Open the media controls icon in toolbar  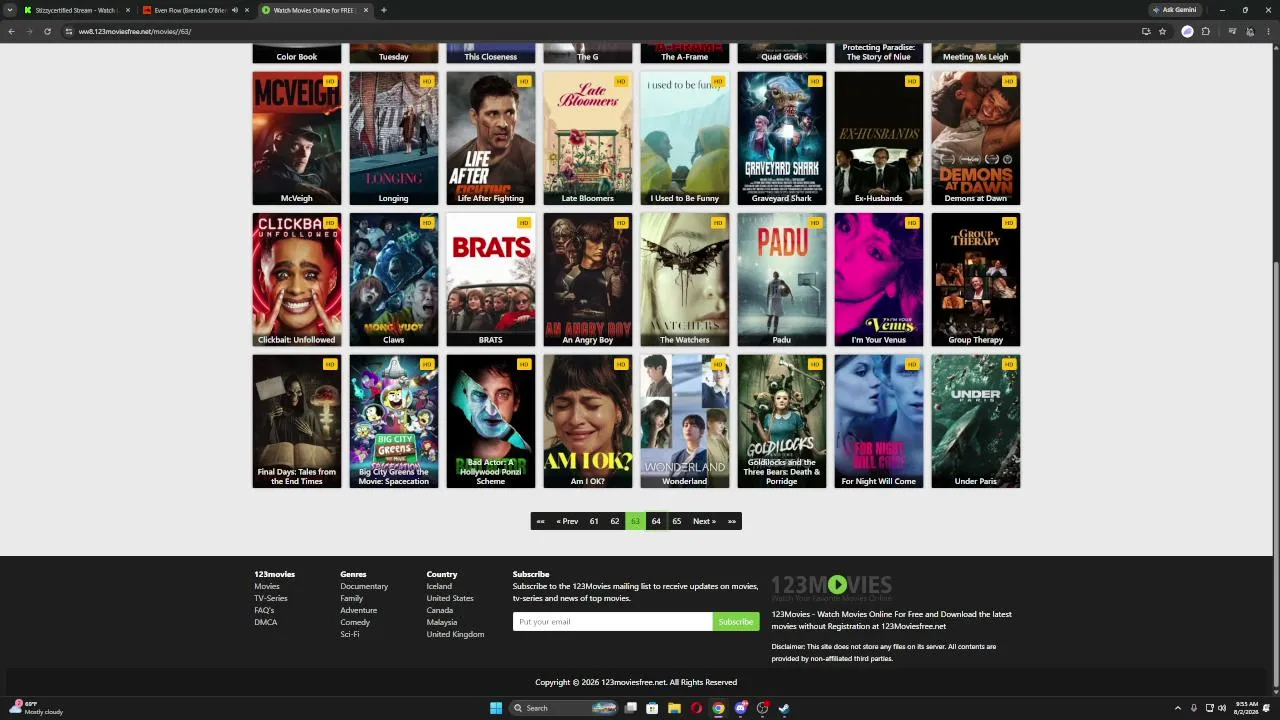point(1232,31)
